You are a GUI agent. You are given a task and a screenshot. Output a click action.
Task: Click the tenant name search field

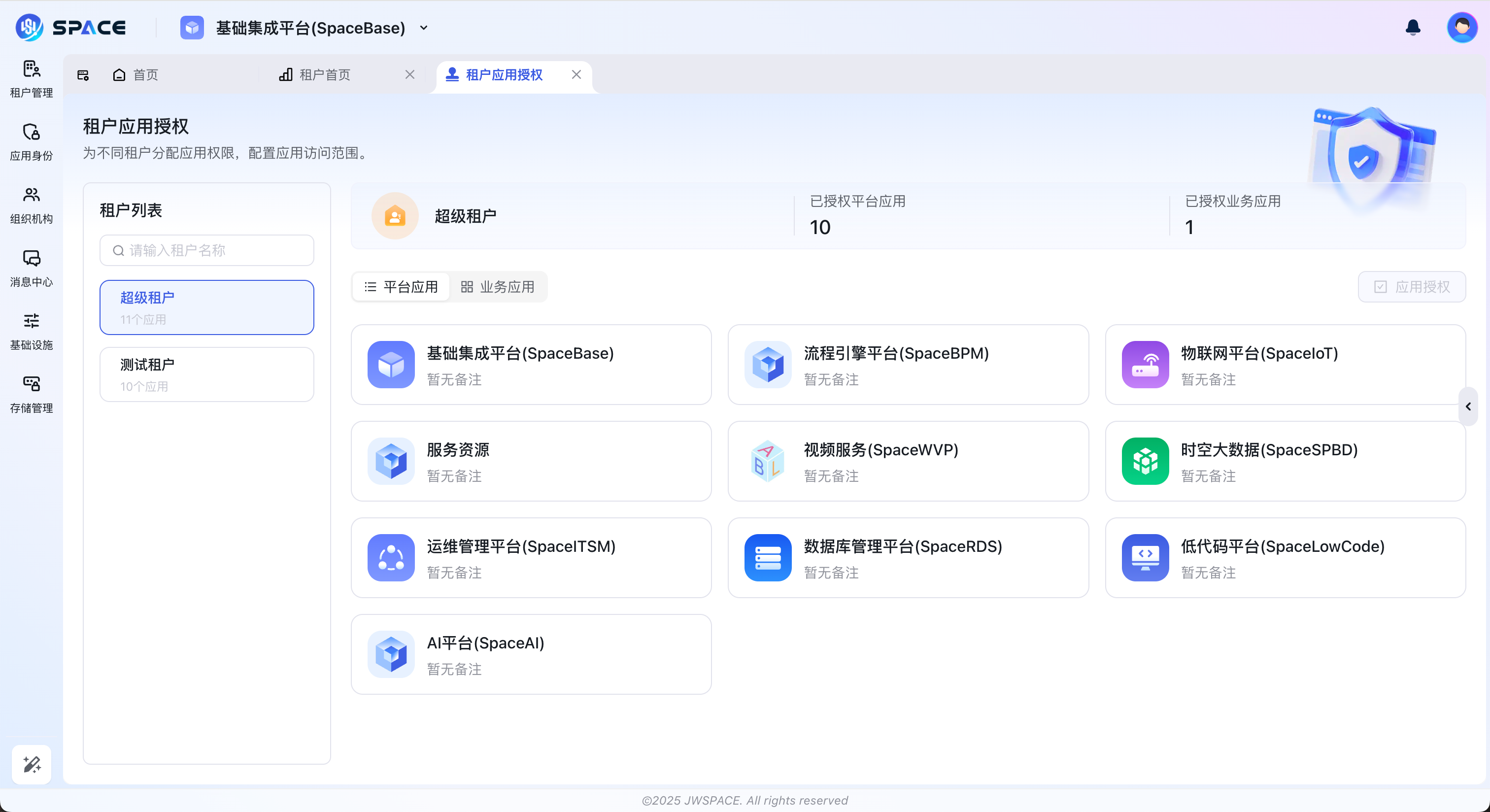(206, 250)
